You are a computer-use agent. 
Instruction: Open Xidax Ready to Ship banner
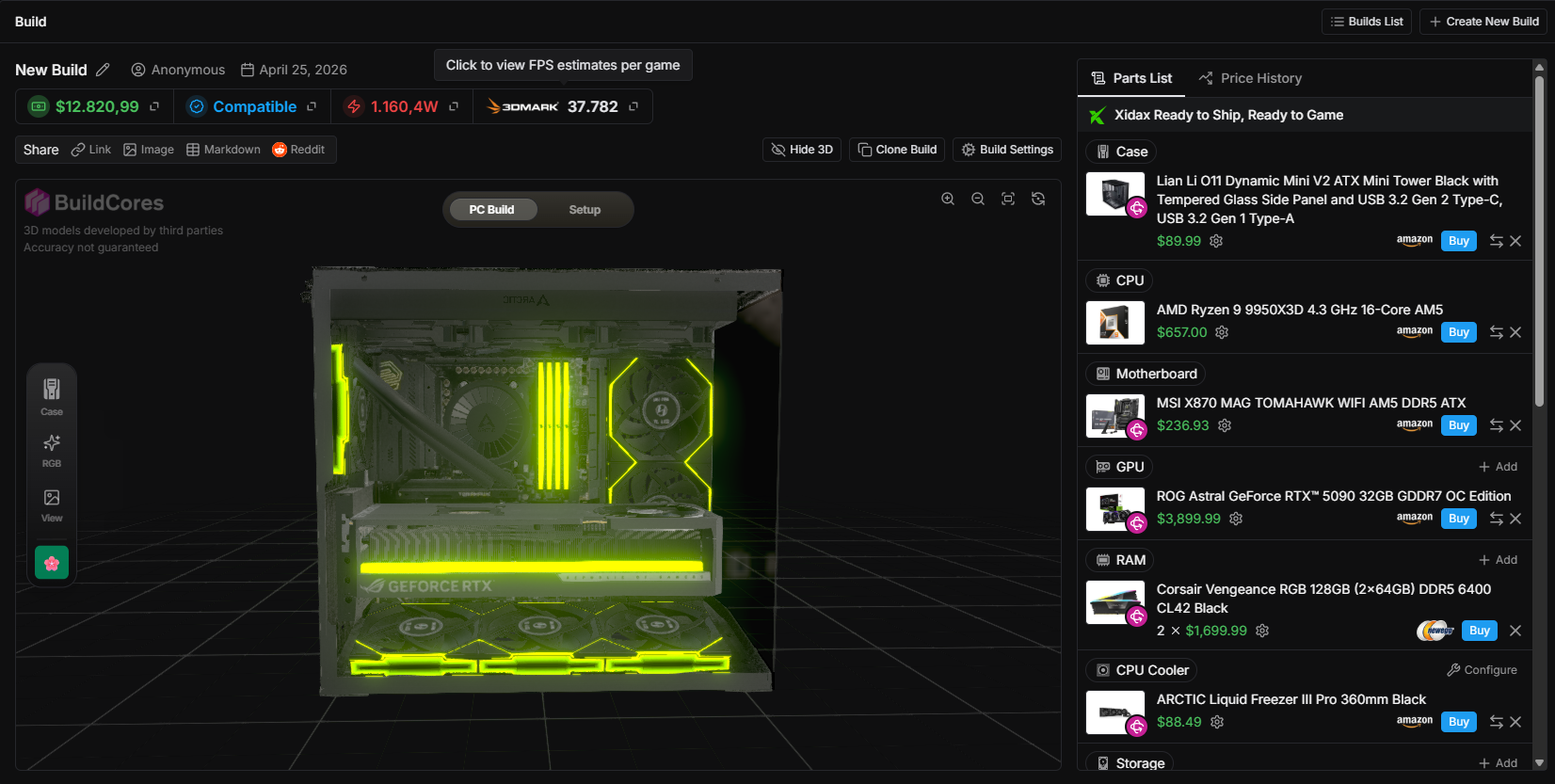pos(1305,115)
